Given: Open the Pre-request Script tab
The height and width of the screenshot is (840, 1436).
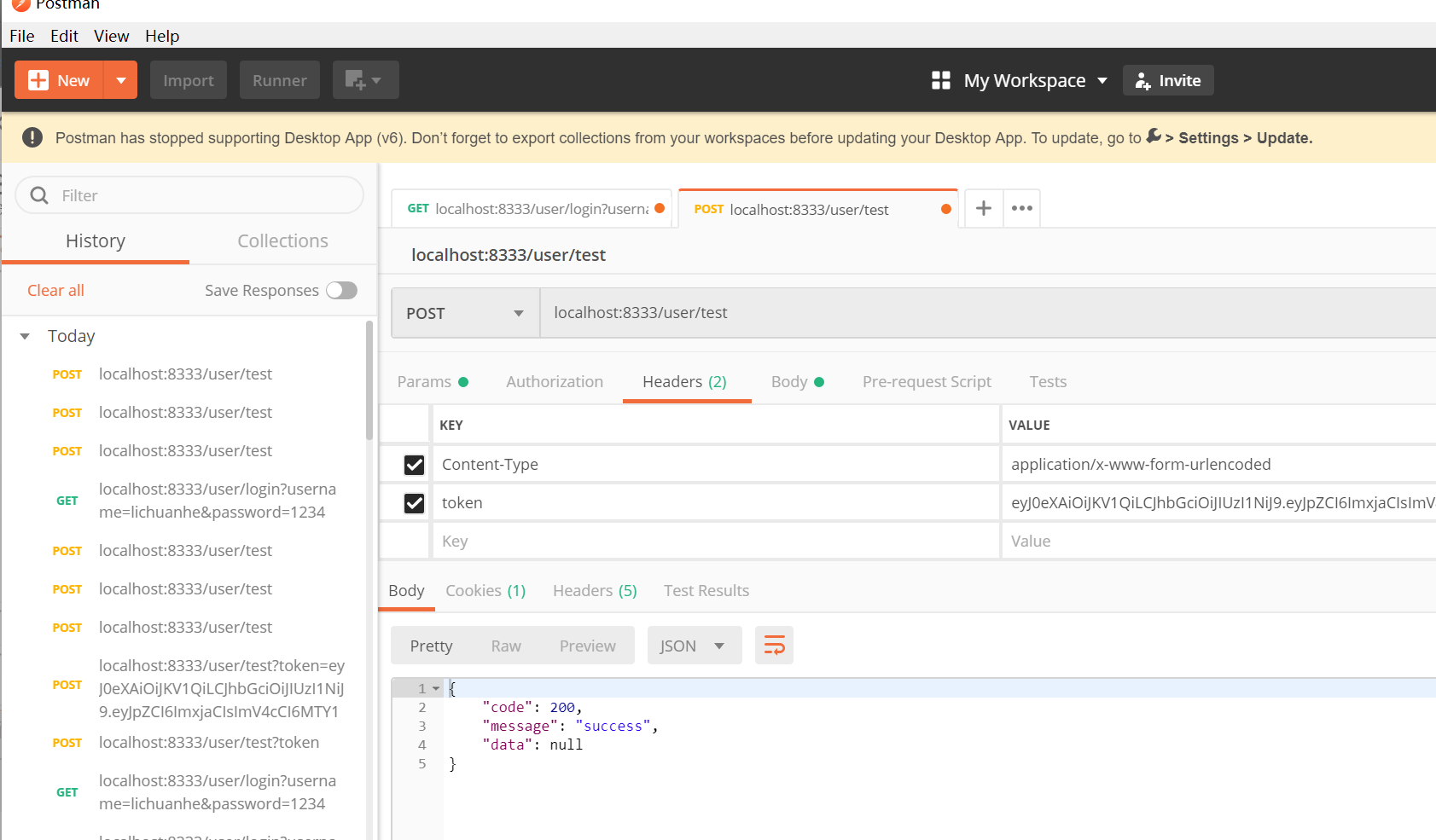Looking at the screenshot, I should click(x=927, y=382).
